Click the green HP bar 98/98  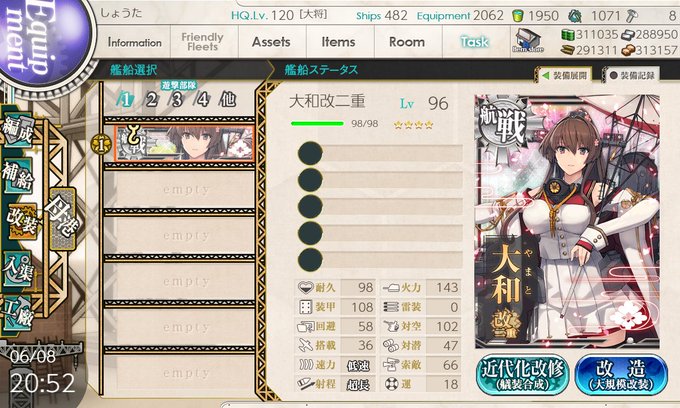317,124
